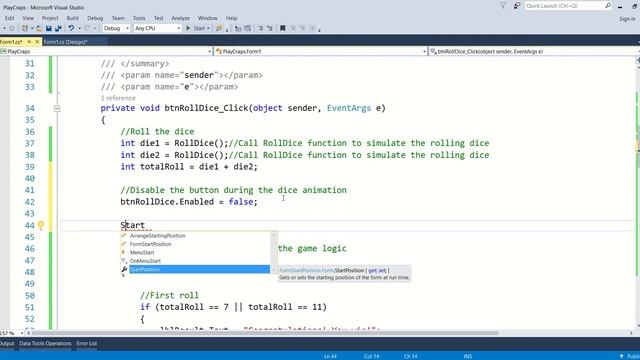The width and height of the screenshot is (640, 360).
Task: Open the Edit menu
Action: [9, 18]
